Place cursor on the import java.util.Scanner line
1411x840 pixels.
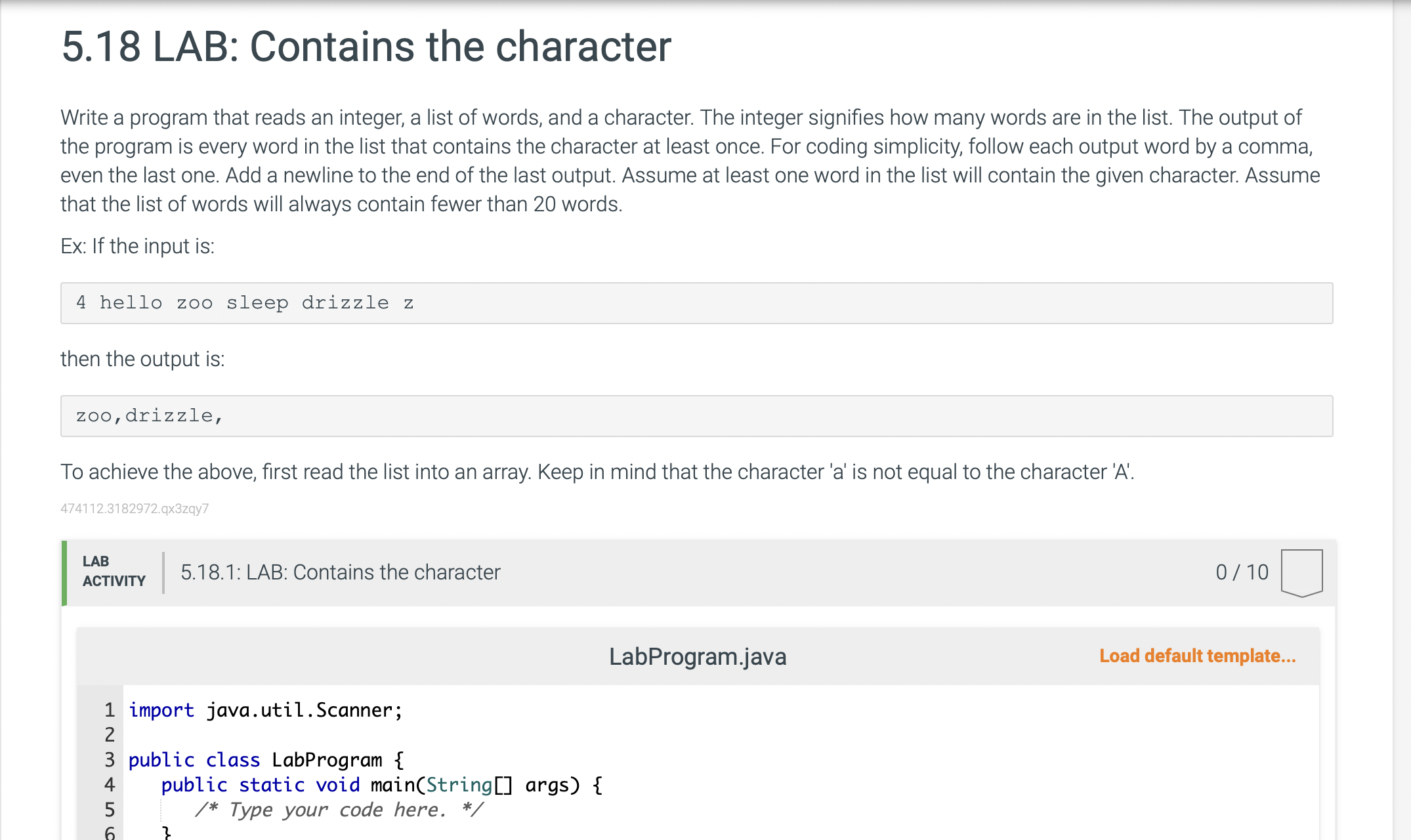click(265, 710)
